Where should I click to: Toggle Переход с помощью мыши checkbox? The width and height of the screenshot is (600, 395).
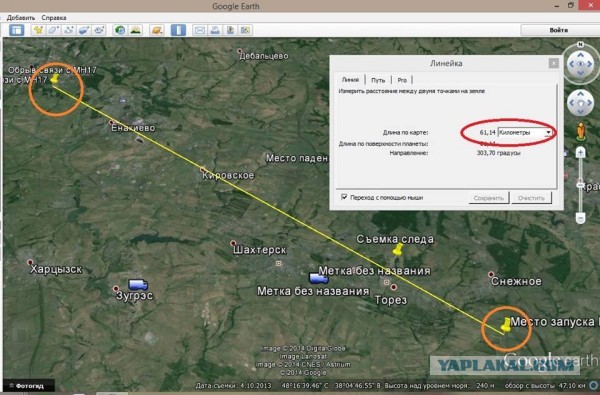[344, 197]
